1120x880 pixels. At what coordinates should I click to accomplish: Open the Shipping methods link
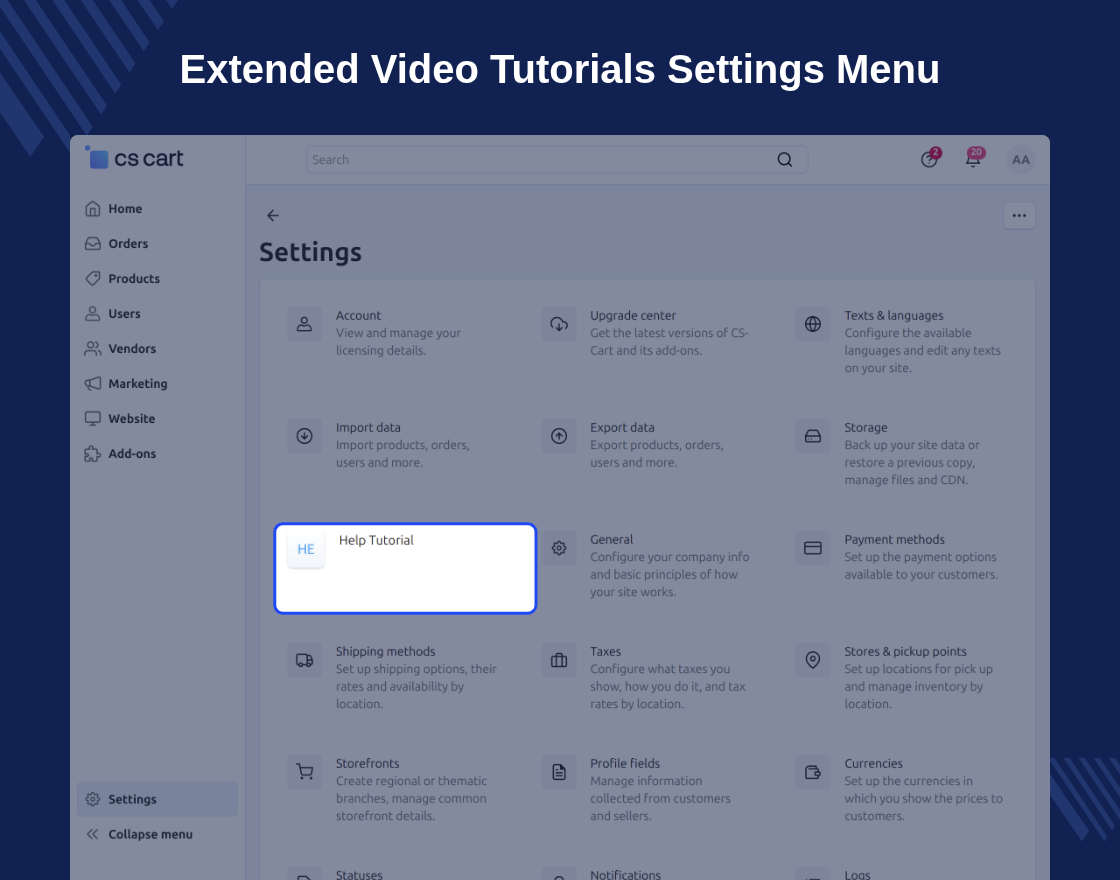point(386,652)
